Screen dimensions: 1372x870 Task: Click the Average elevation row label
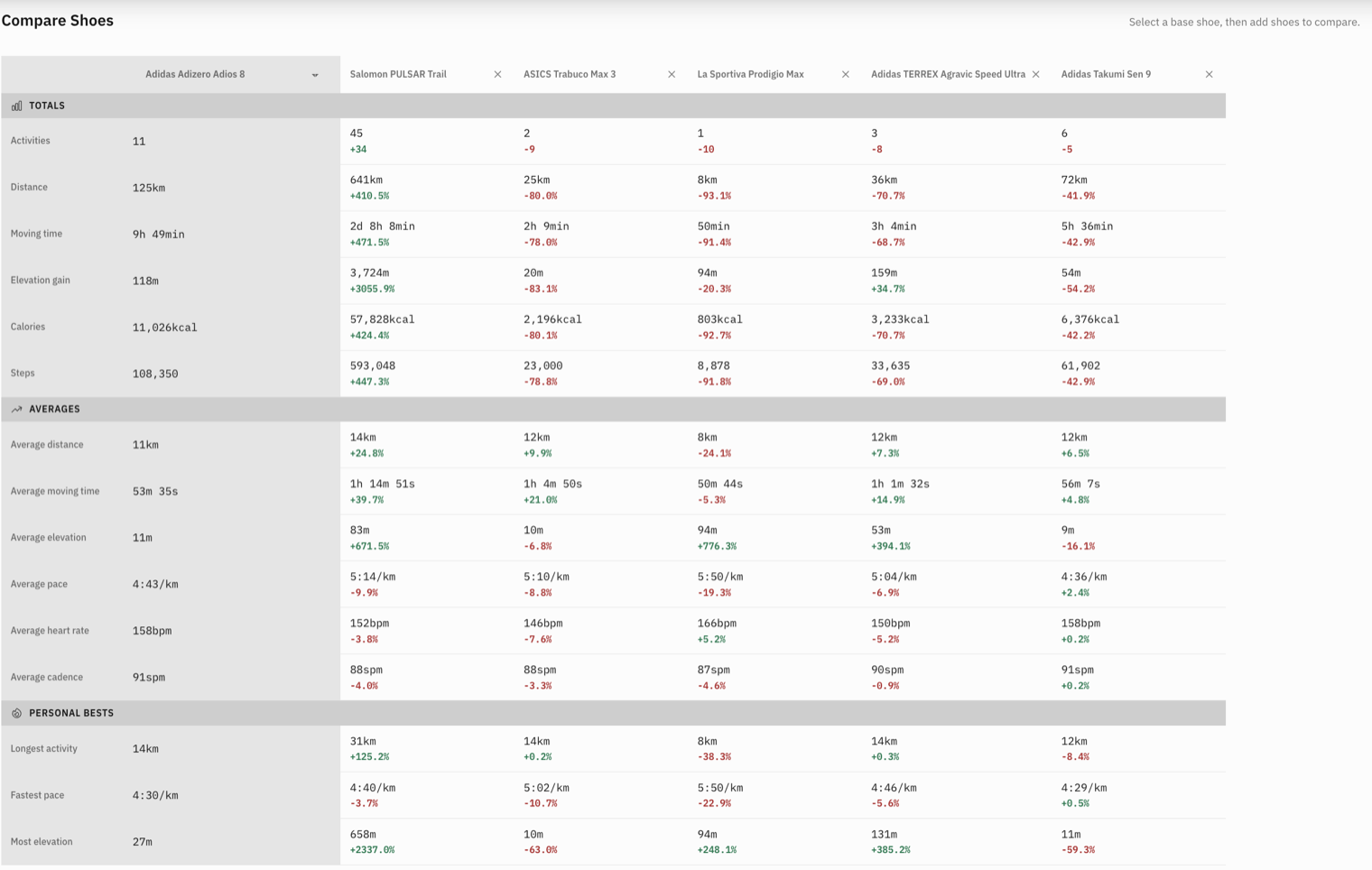[48, 537]
